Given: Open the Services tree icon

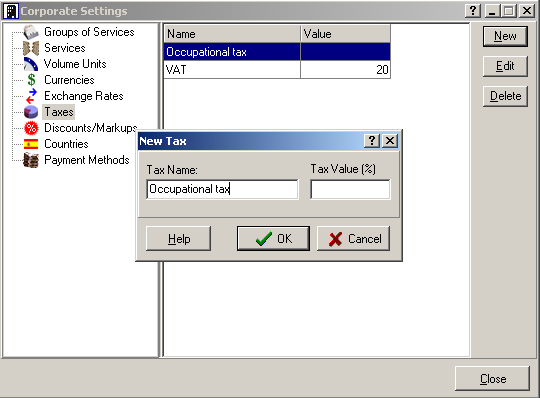Looking at the screenshot, I should (x=31, y=48).
